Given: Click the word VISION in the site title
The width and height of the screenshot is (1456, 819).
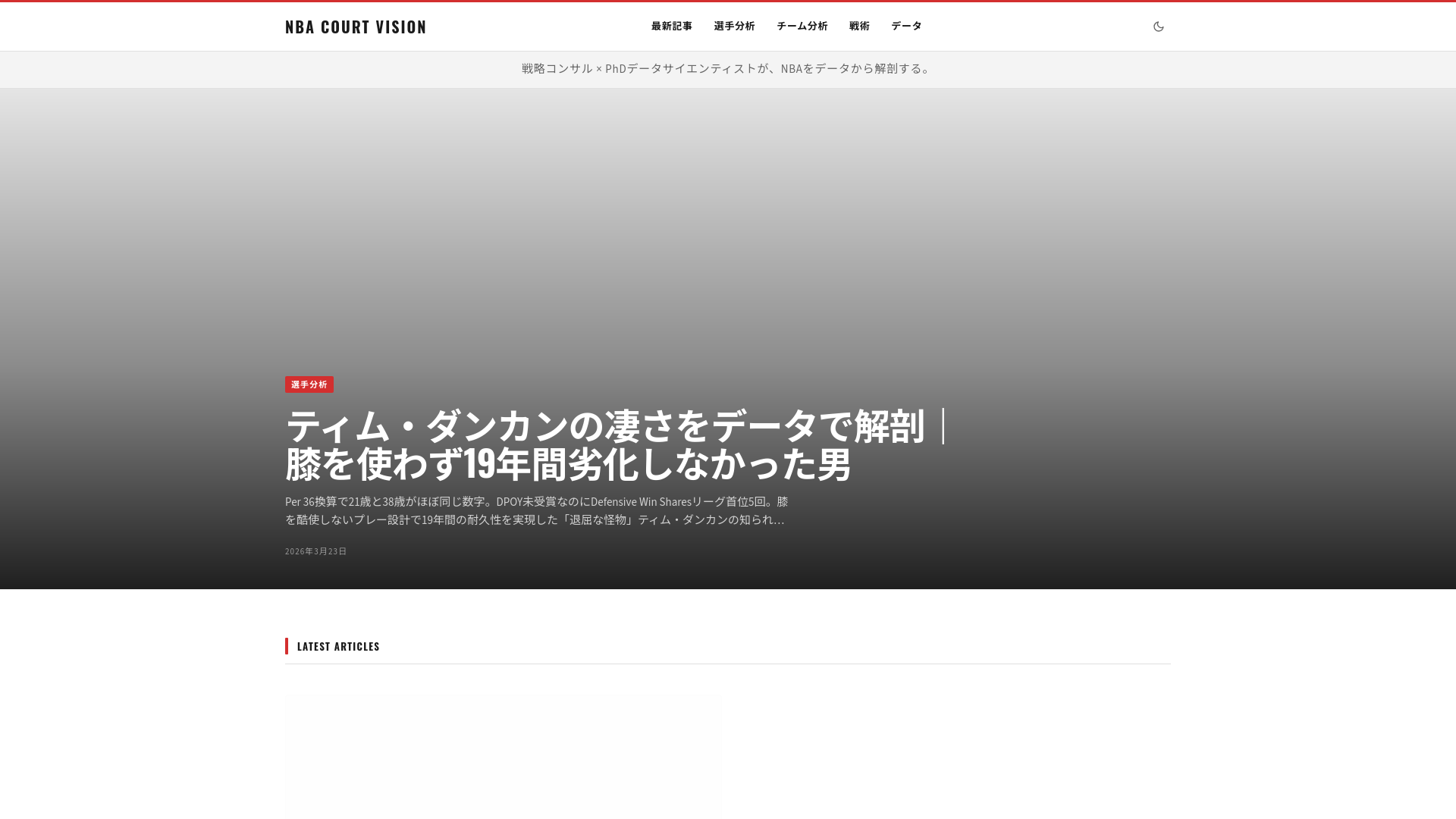Looking at the screenshot, I should coord(401,27).
